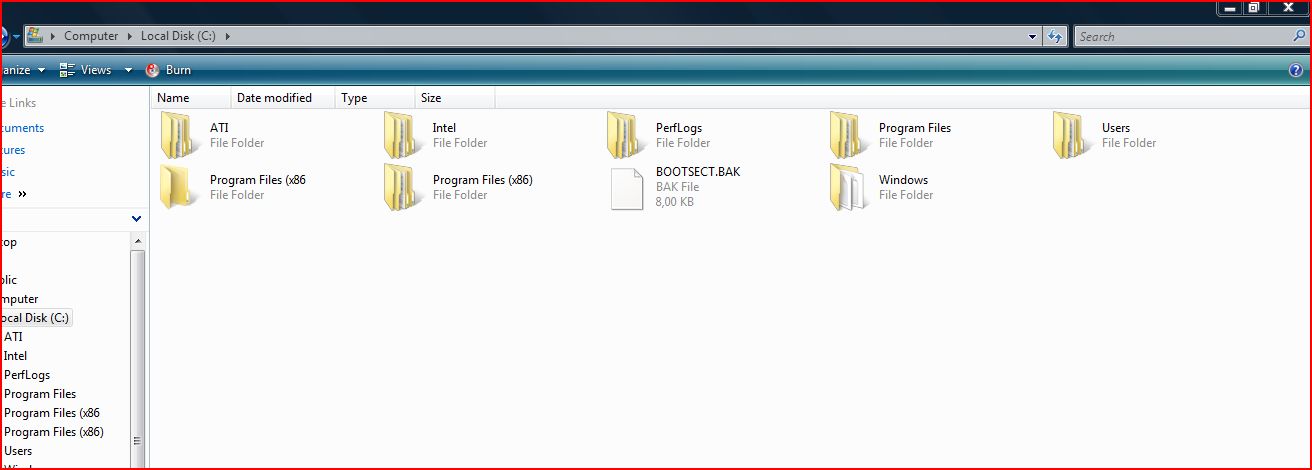Sort by the Size column header
Image resolution: width=1312 pixels, height=470 pixels.
(455, 98)
